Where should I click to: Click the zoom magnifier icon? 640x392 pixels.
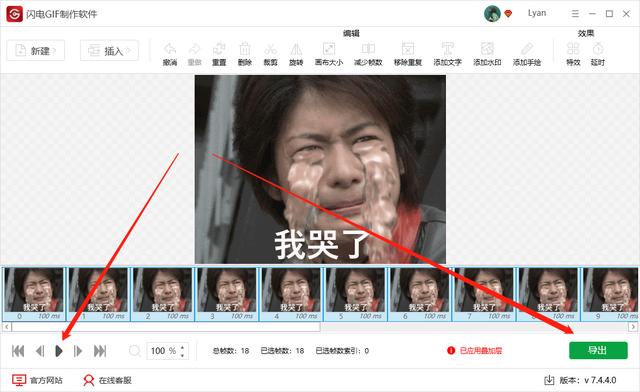tap(134, 351)
